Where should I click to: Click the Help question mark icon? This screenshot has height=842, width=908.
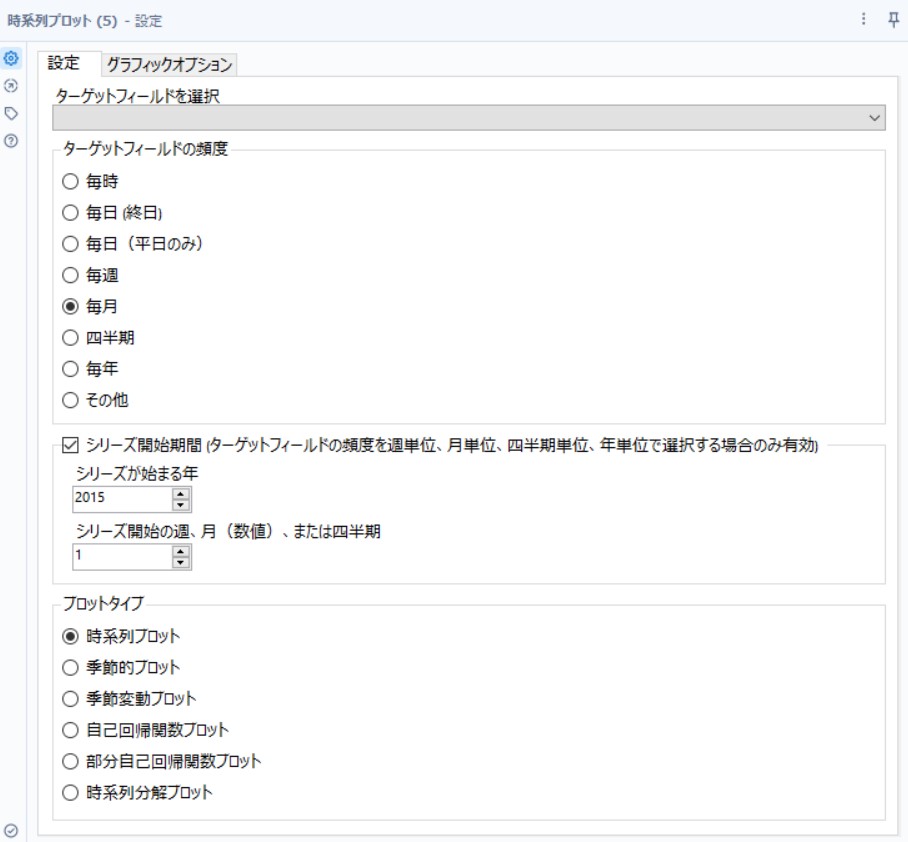point(12,141)
